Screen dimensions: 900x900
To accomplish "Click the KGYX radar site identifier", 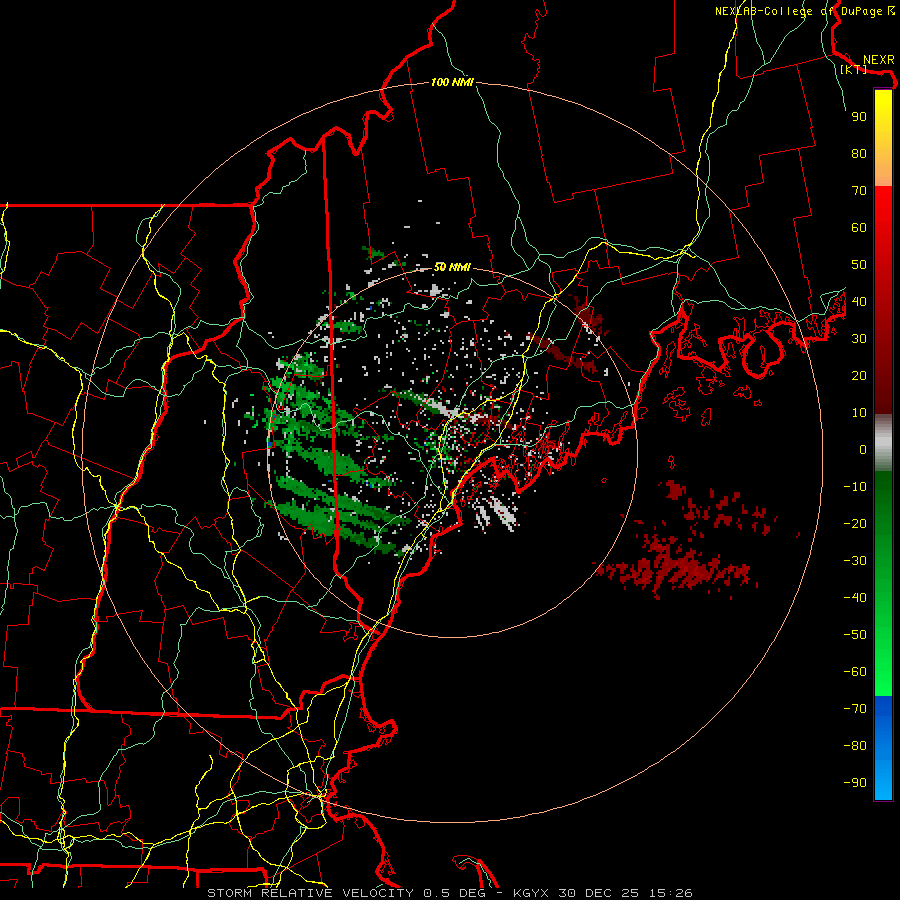I will point(531,893).
